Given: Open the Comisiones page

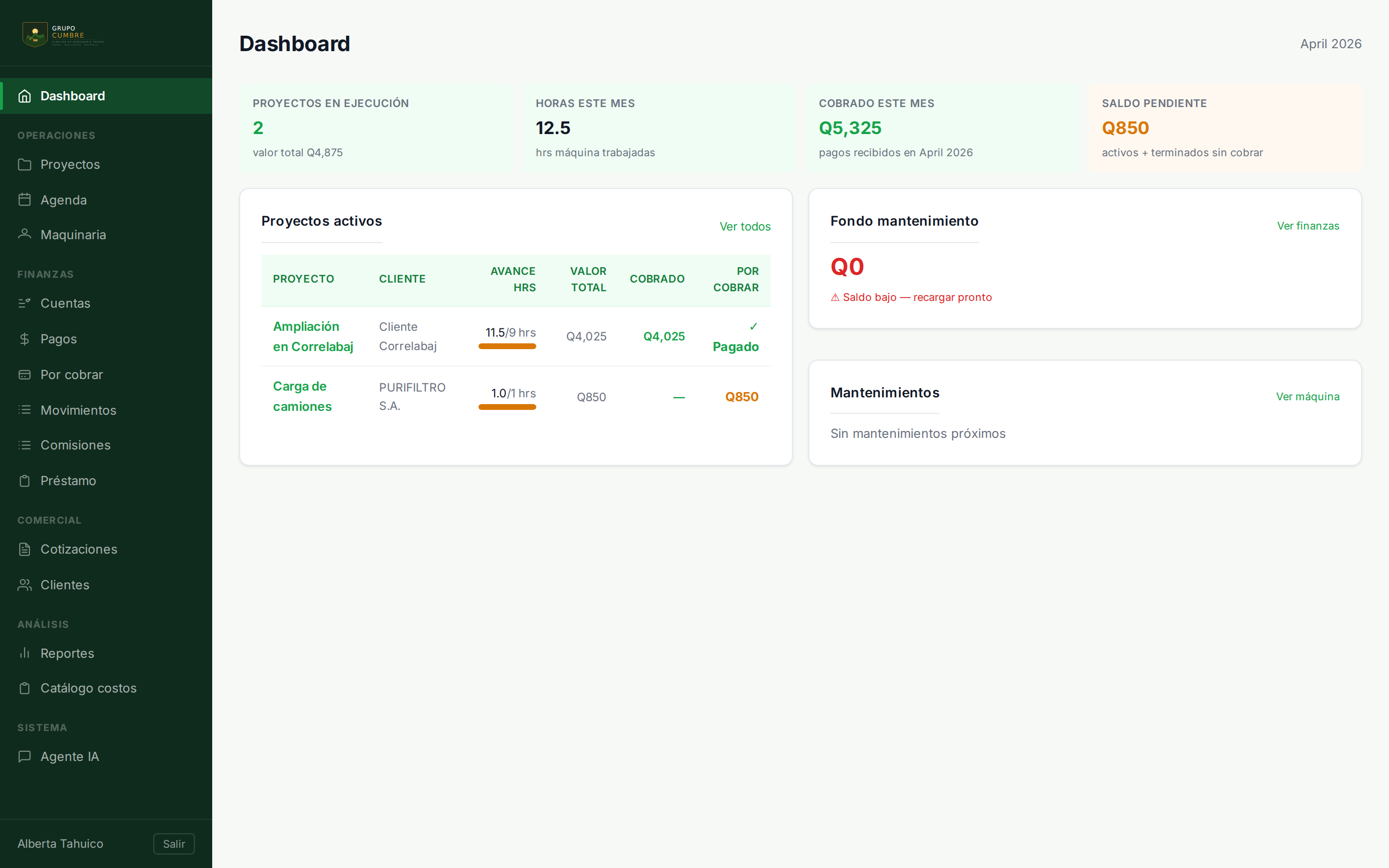Looking at the screenshot, I should (106, 445).
